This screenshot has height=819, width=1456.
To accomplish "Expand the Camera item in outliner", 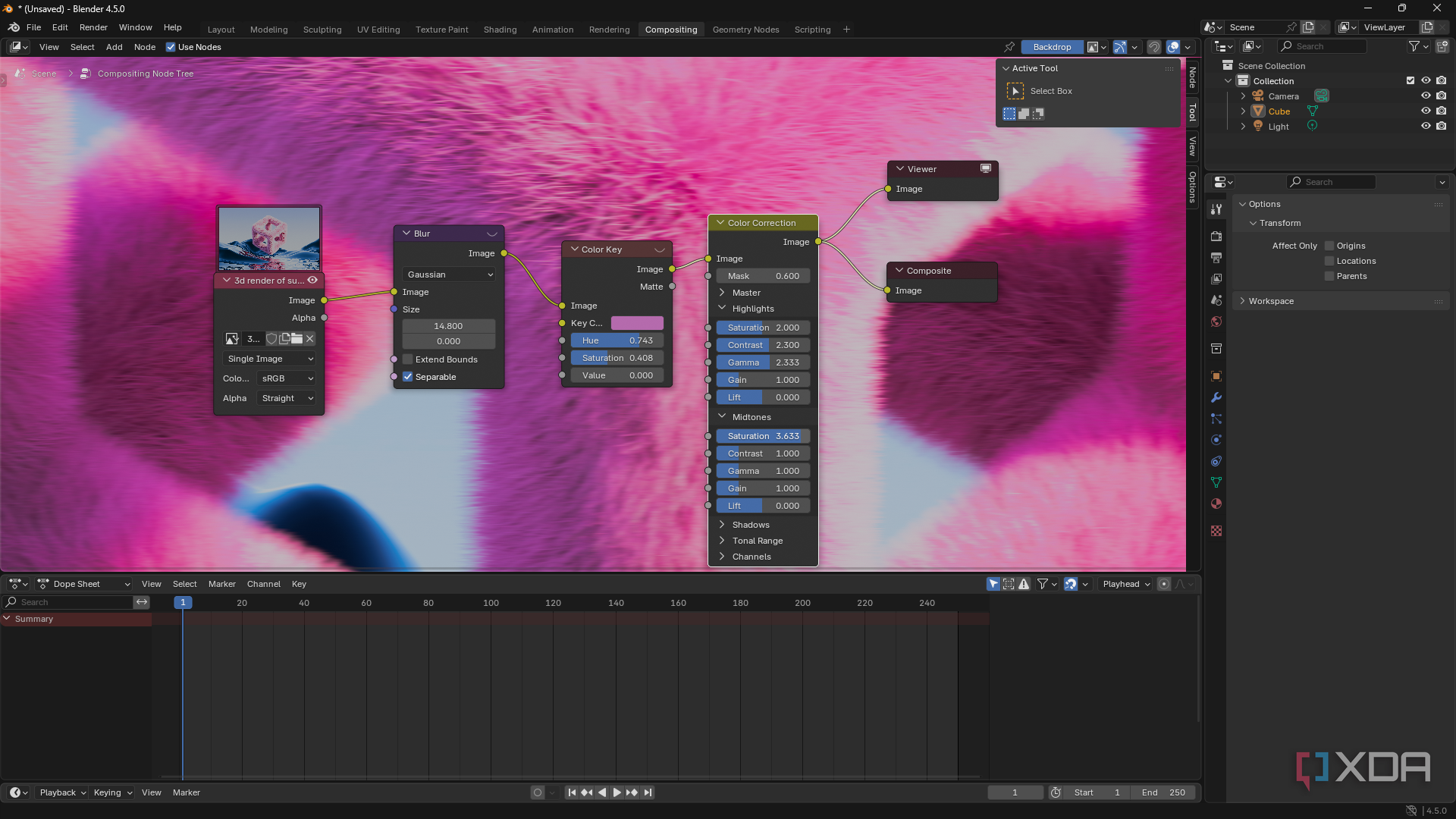I will (x=1243, y=96).
